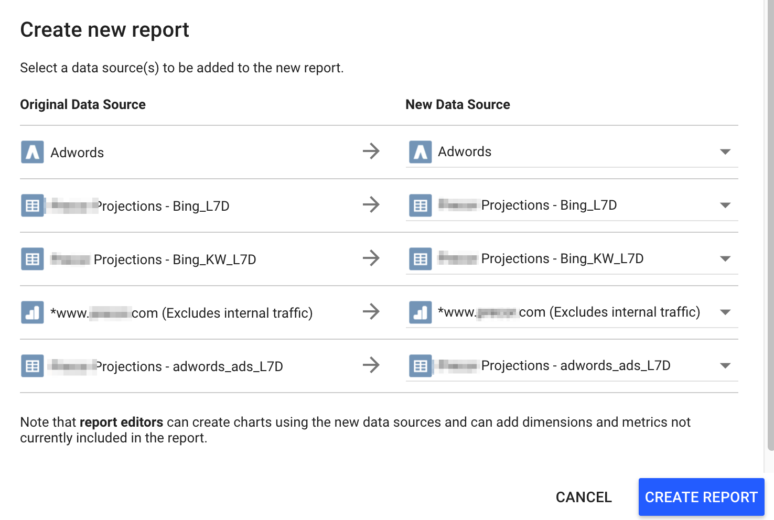This screenshot has height=520, width=774.
Task: Click the sheet icon for new Bing_KW_L7D source
Action: coord(420,258)
